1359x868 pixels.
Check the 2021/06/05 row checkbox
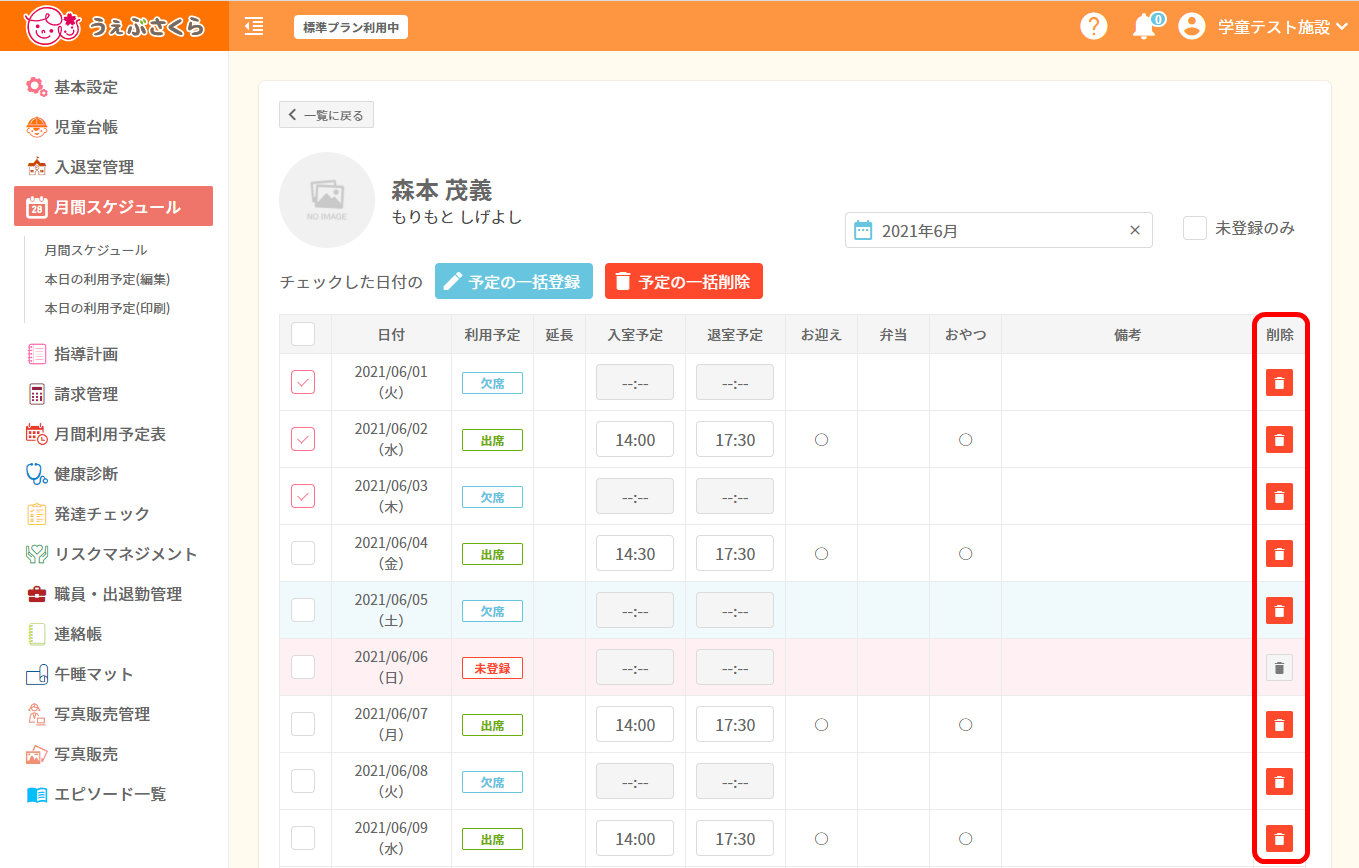click(303, 610)
